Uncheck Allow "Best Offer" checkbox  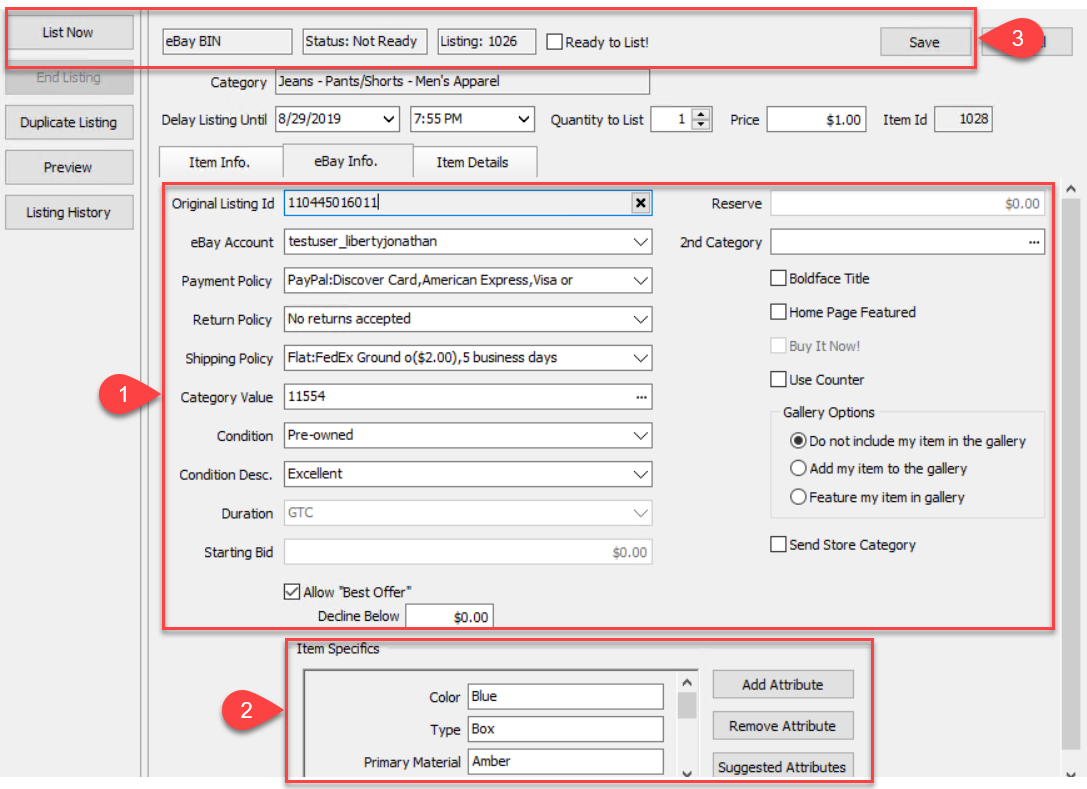[x=292, y=591]
